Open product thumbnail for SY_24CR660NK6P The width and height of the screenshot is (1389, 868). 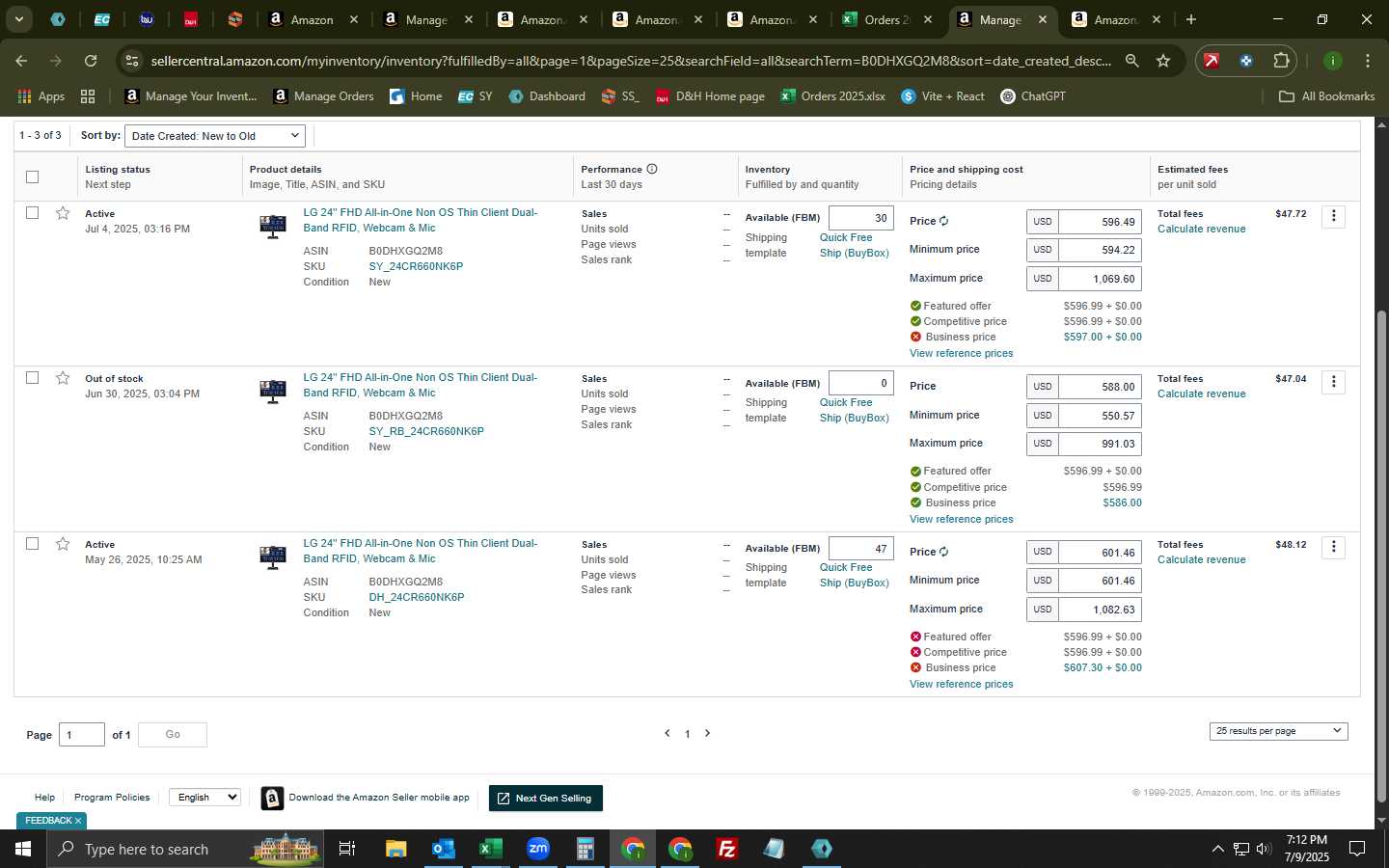click(x=273, y=227)
